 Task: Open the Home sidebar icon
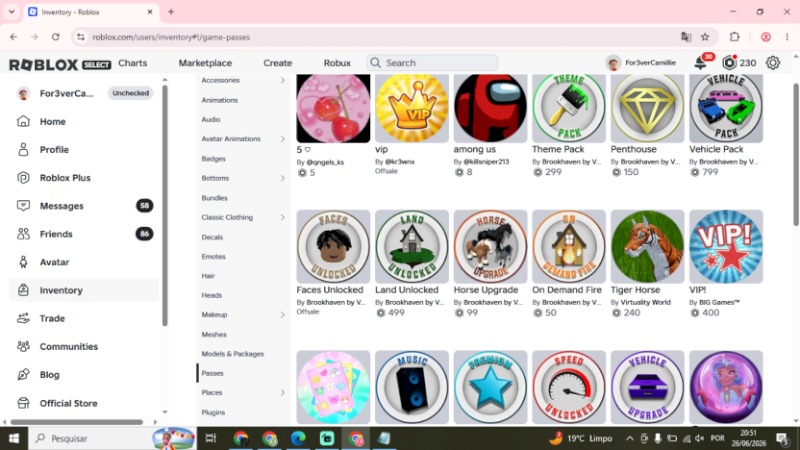click(x=23, y=121)
